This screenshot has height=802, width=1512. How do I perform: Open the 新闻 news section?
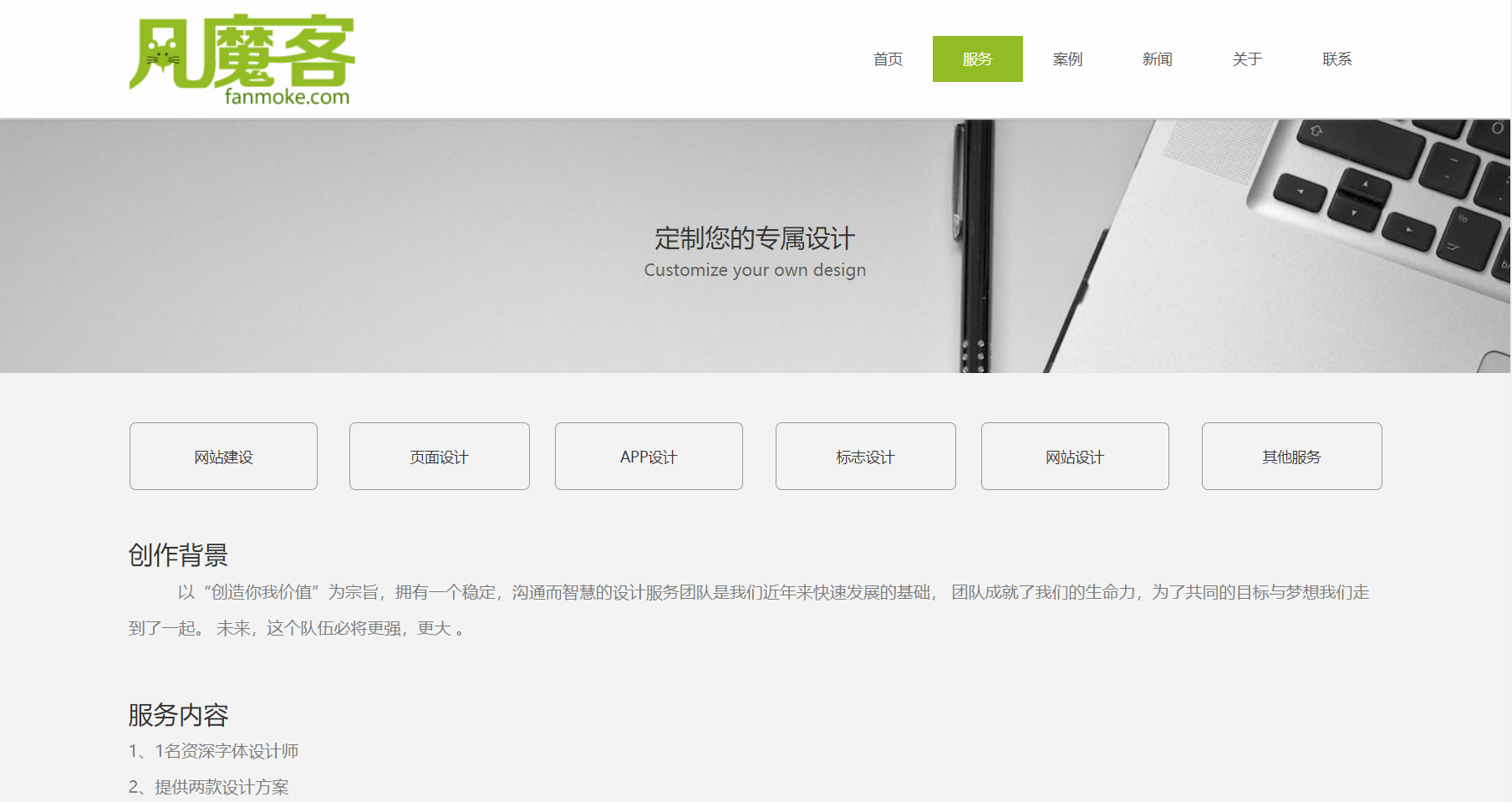coord(1157,59)
